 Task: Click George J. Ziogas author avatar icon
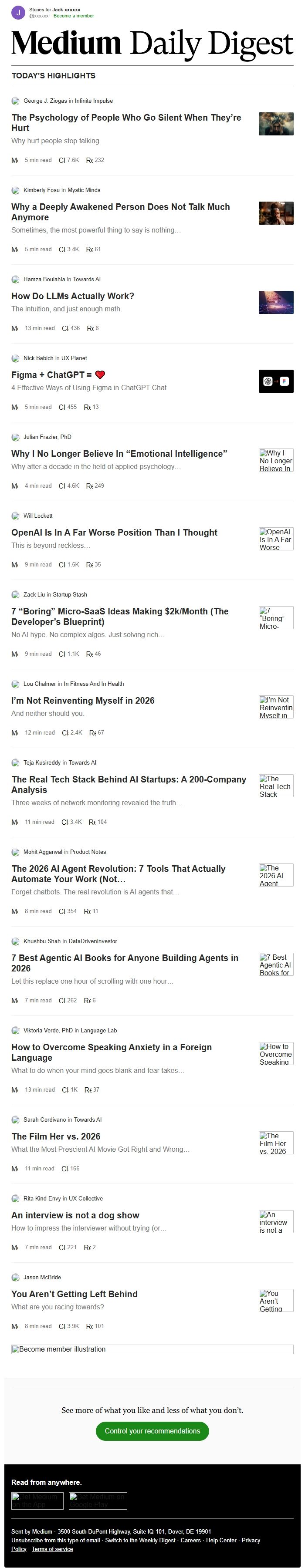coord(16,101)
